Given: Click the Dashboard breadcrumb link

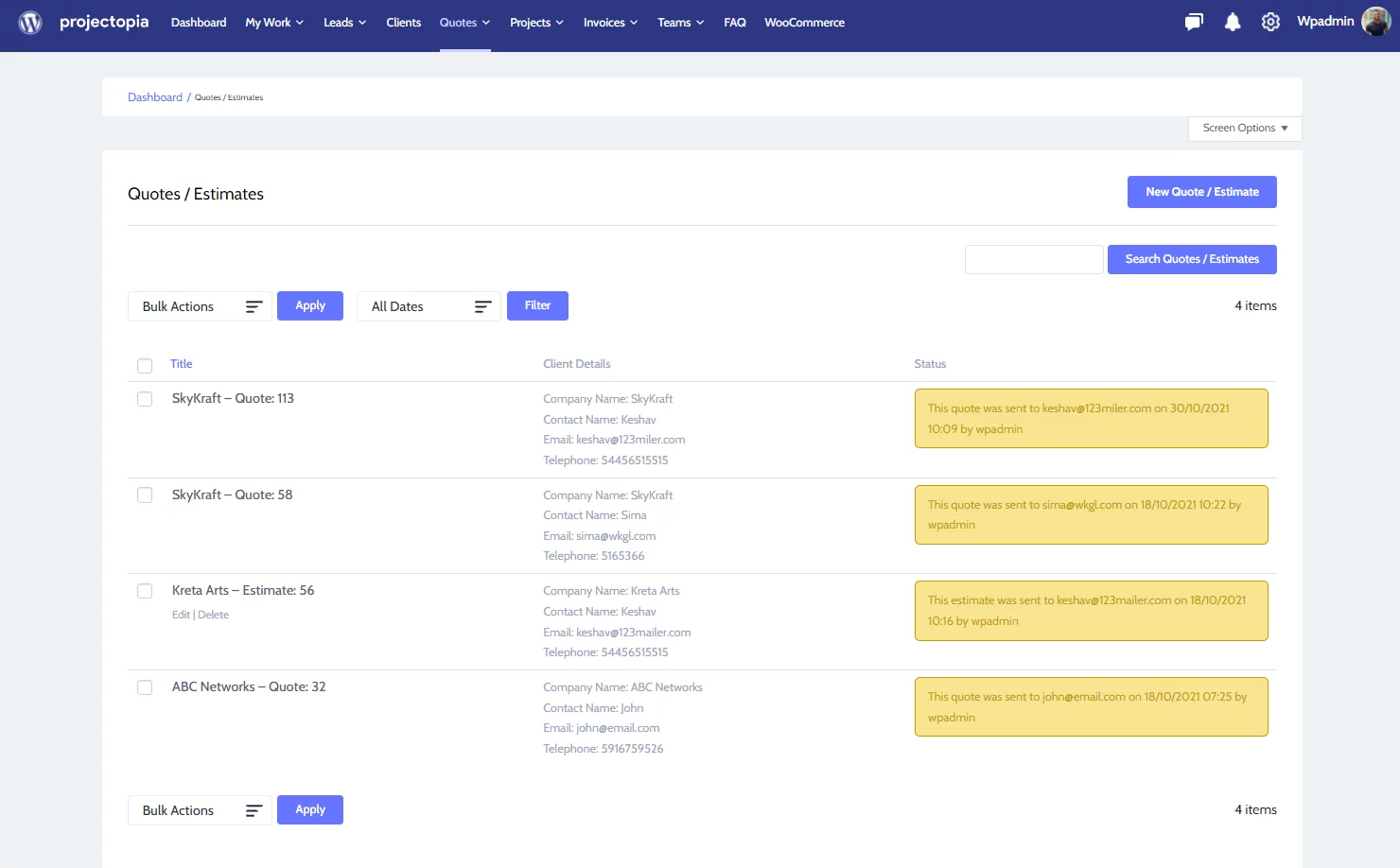Looking at the screenshot, I should pyautogui.click(x=155, y=97).
